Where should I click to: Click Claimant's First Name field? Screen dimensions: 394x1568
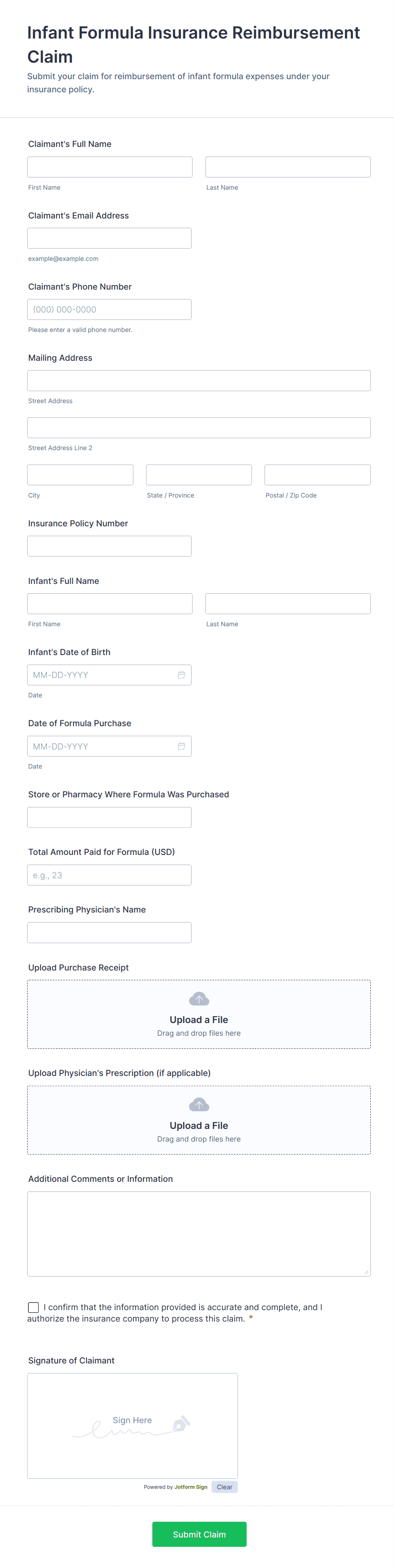point(110,167)
